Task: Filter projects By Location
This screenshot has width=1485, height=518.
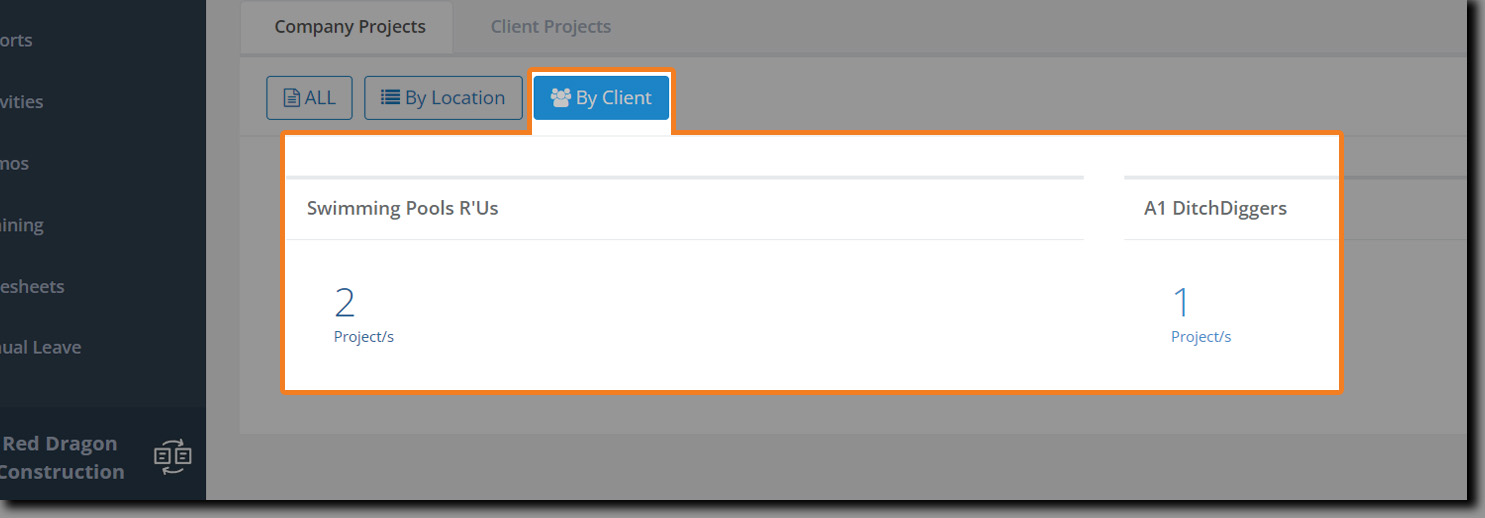Action: pos(443,98)
